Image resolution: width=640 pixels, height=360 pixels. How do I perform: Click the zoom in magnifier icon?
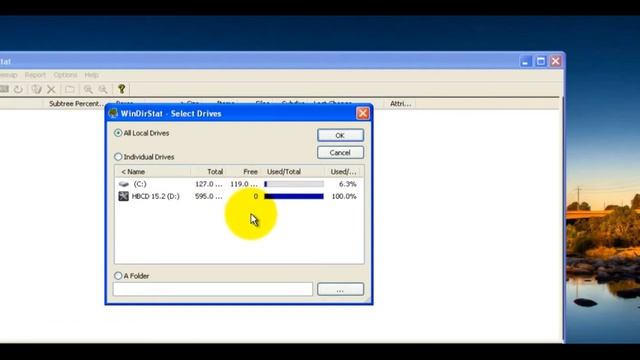click(x=88, y=89)
